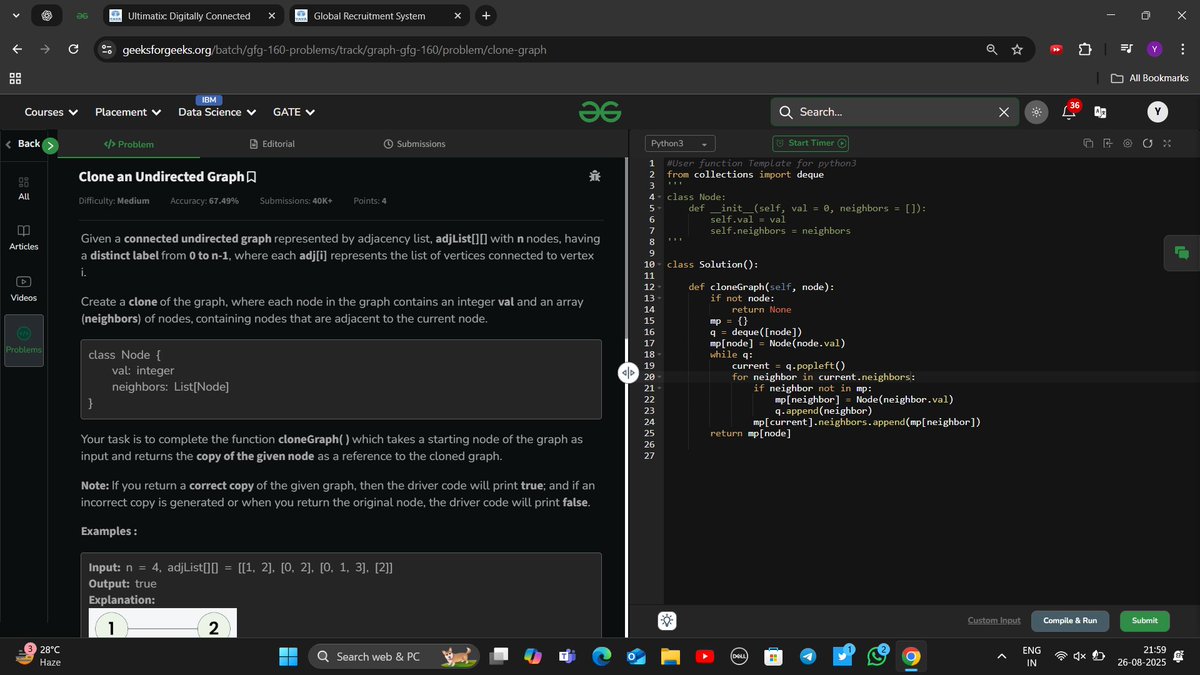
Task: Open Windows Start menu
Action: pyautogui.click(x=288, y=657)
